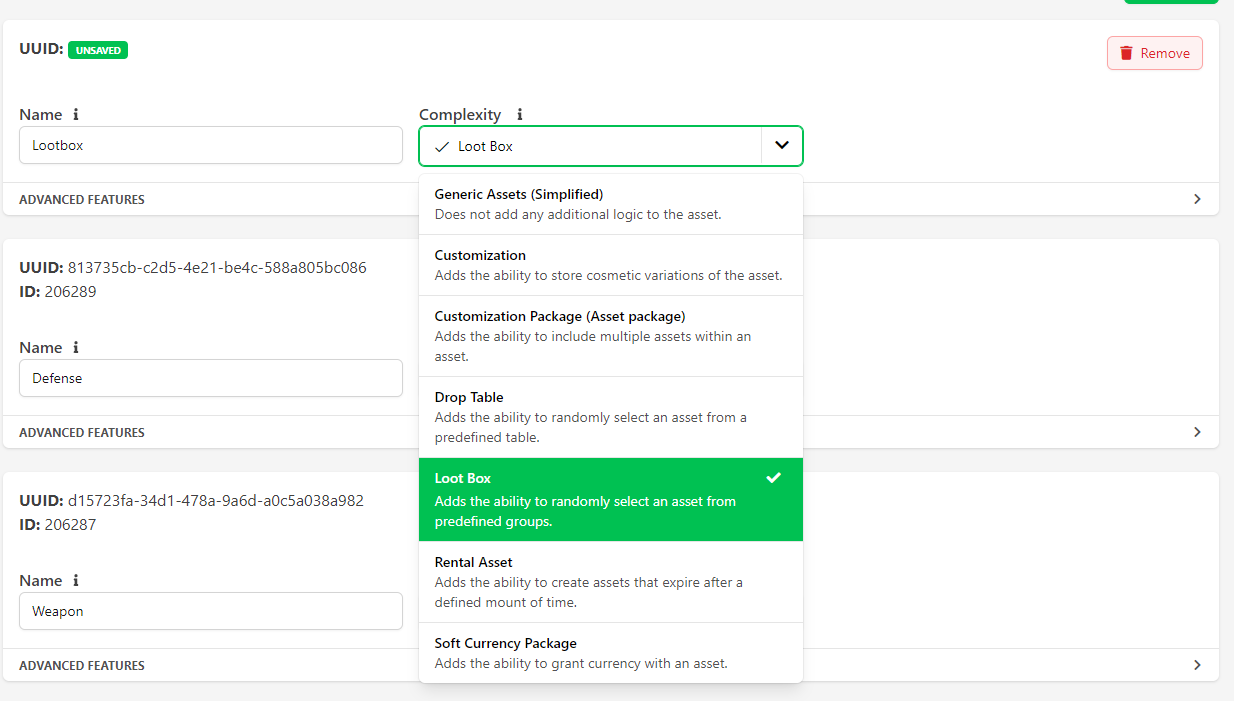
Task: Select the Rental Asset option
Action: [610, 582]
